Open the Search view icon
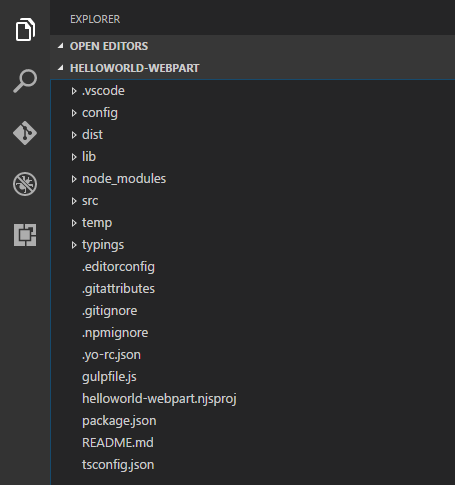This screenshot has width=455, height=485. (25, 81)
